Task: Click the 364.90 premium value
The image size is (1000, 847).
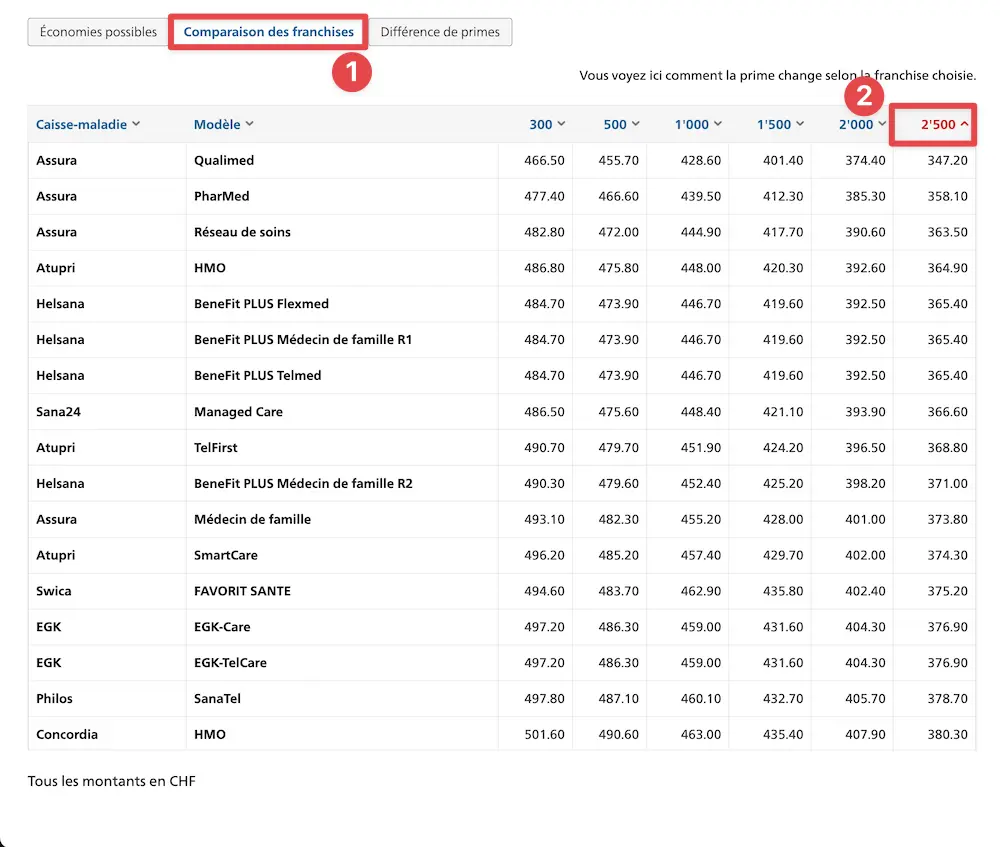Action: pos(948,268)
